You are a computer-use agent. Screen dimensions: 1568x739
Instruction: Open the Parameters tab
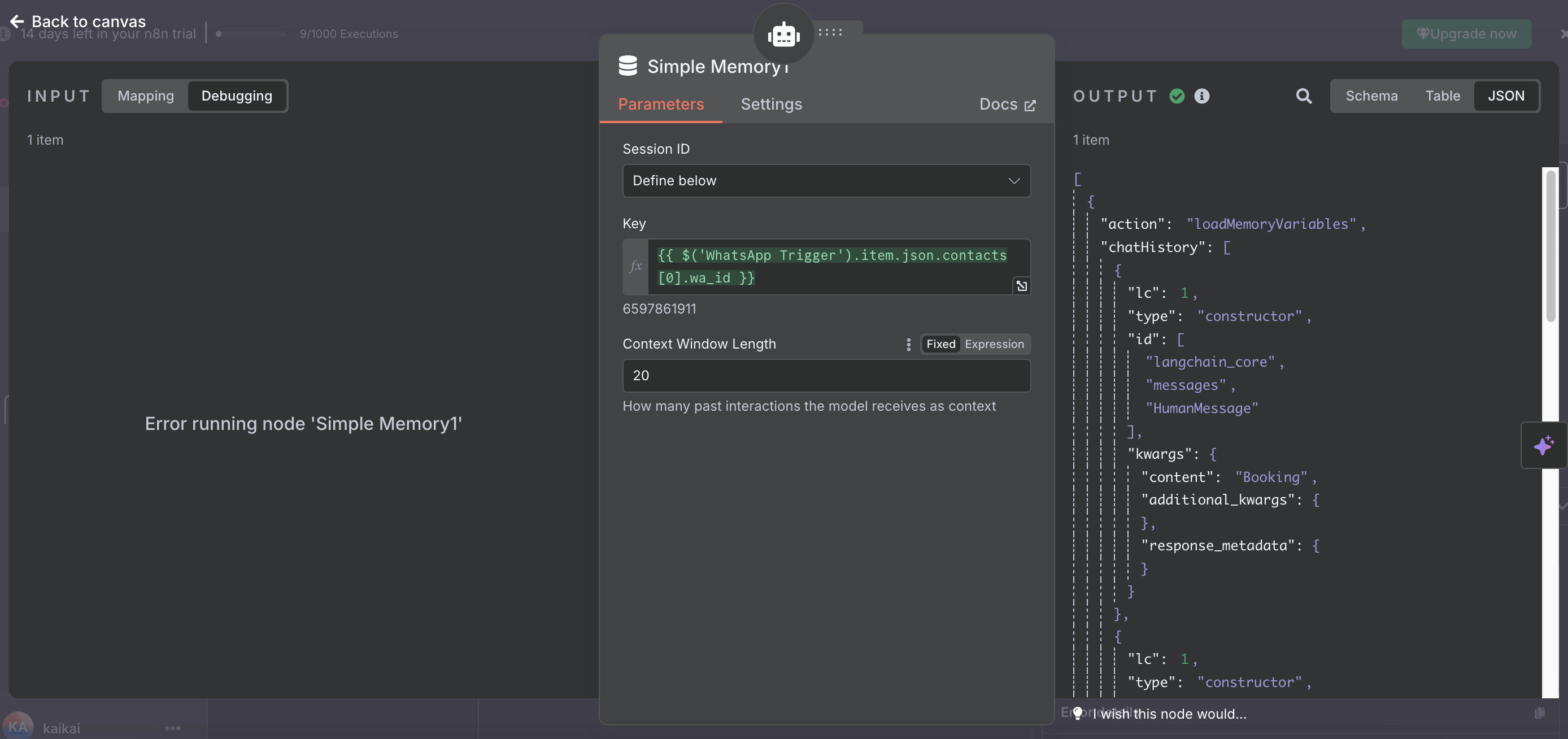[x=660, y=104]
